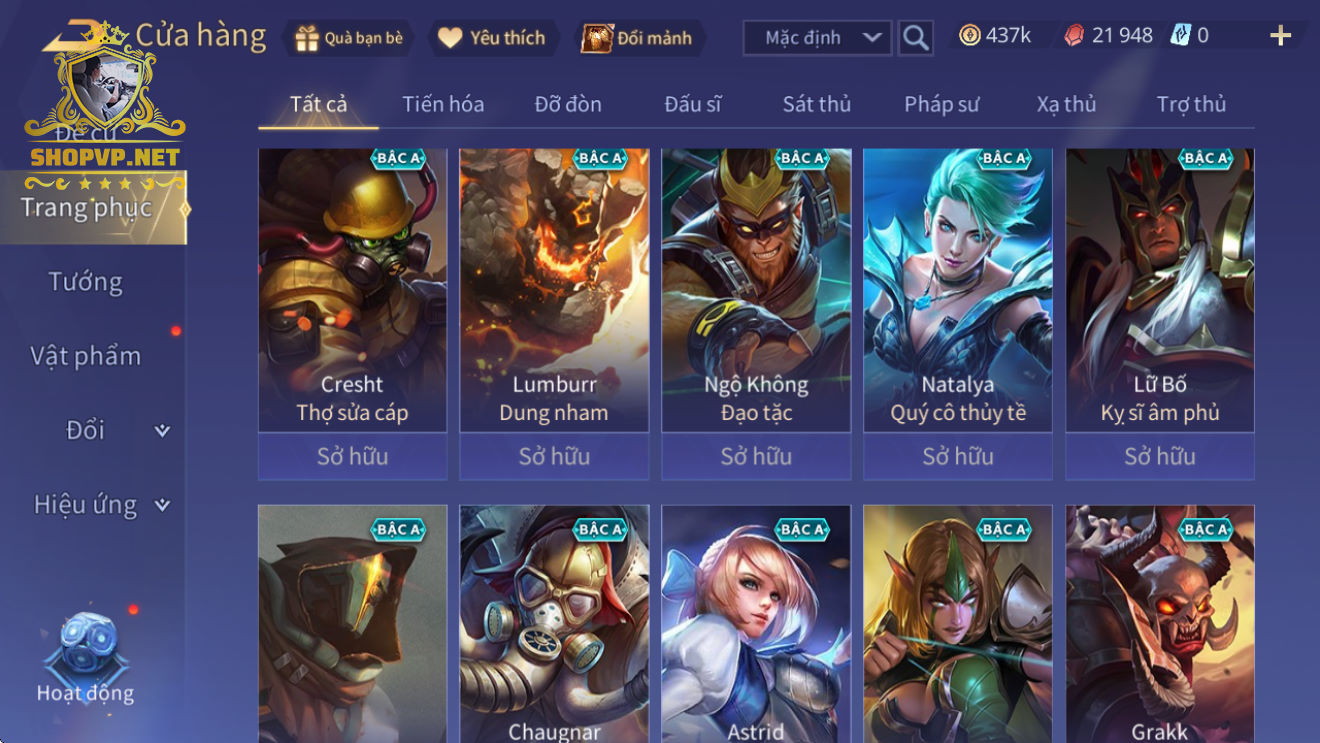Viewport: 1320px width, 743px height.
Task: Open the Tướng sidebar menu
Action: [85, 282]
